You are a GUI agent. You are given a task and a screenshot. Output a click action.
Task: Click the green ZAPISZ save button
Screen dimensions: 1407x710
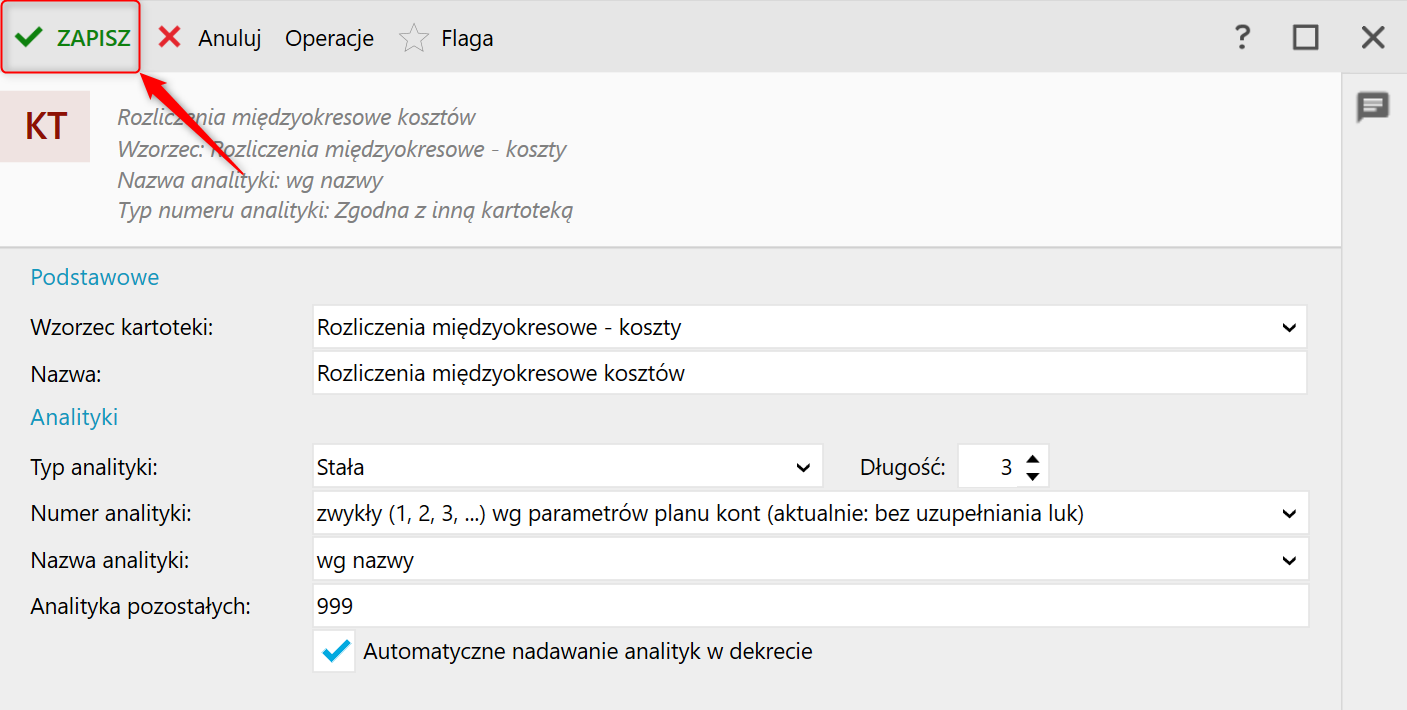click(71, 38)
